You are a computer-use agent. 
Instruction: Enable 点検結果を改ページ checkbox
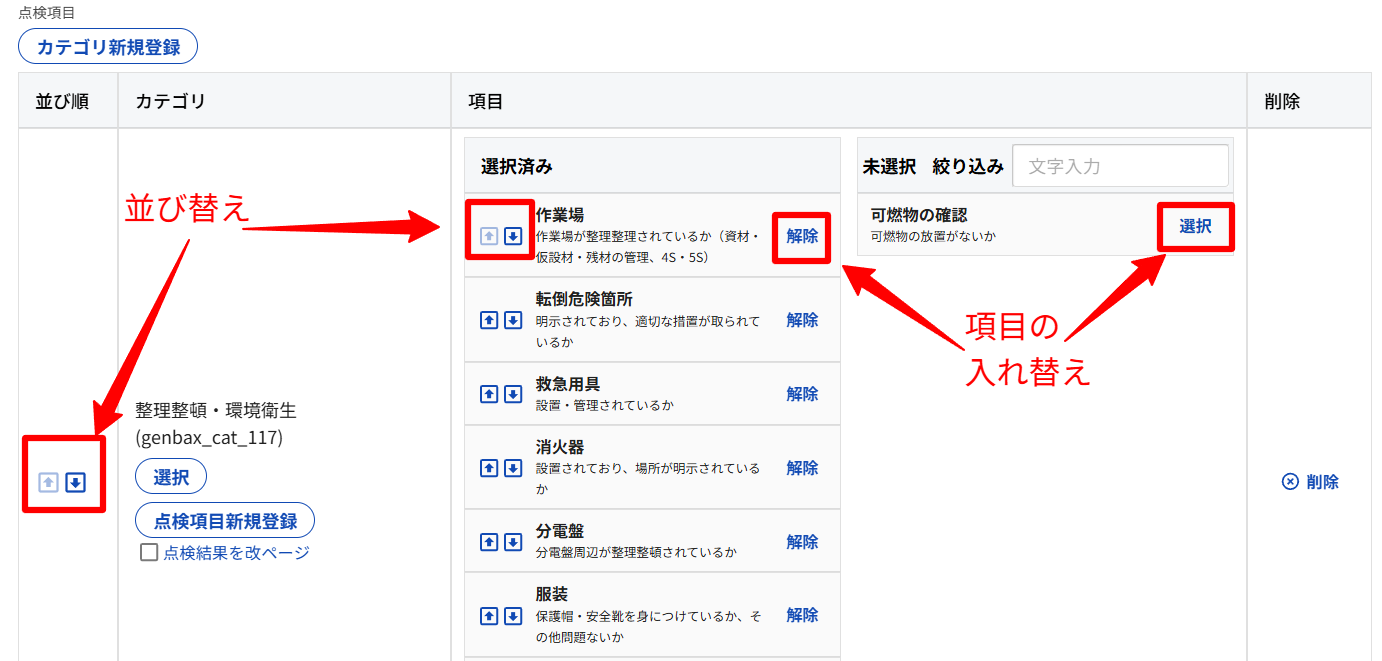pos(149,552)
